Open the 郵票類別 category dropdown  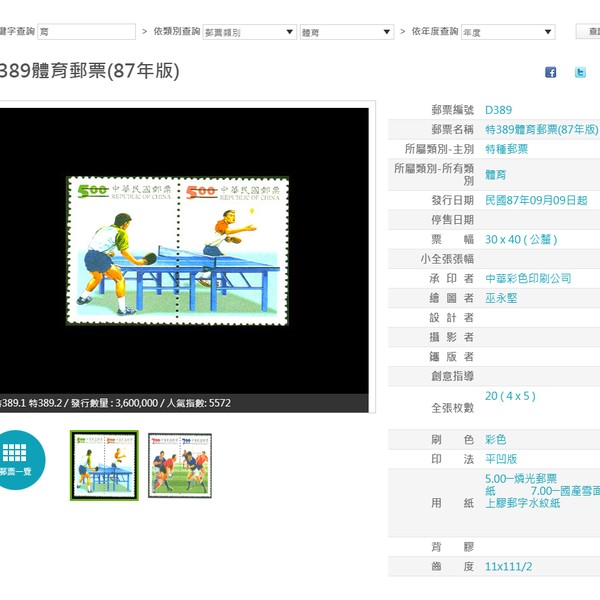point(249,32)
